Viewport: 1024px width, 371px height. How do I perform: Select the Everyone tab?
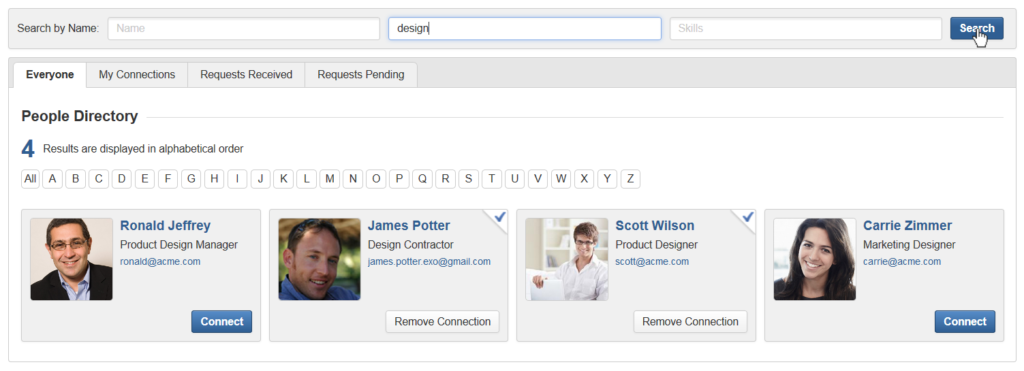(50, 74)
